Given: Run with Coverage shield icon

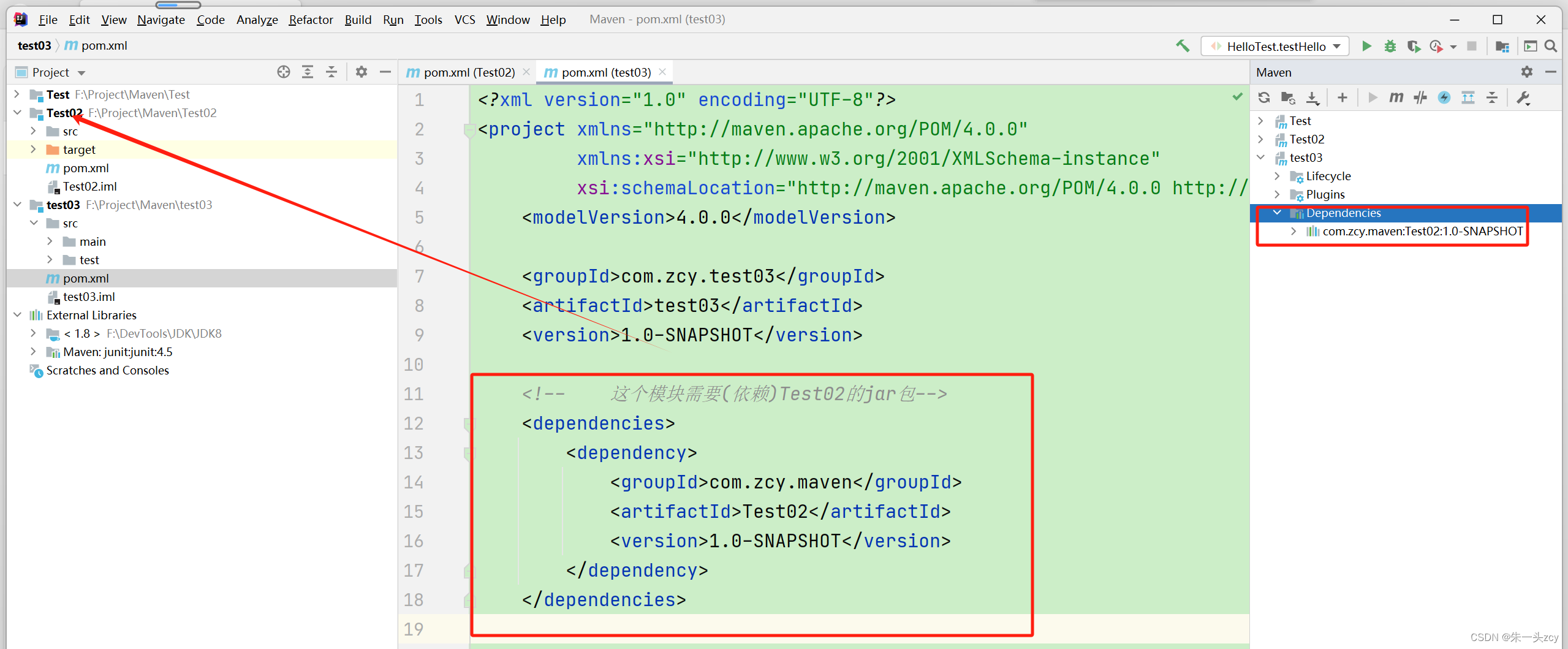Looking at the screenshot, I should tap(1413, 46).
